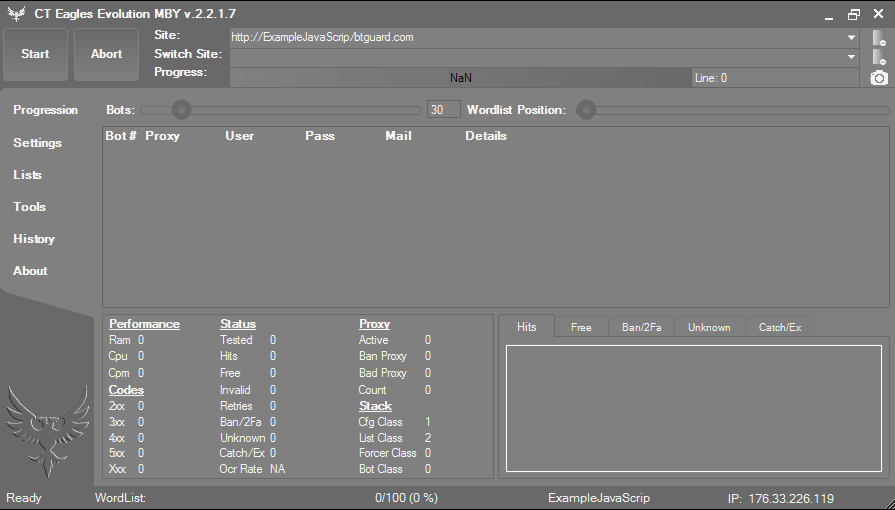The width and height of the screenshot is (895, 510).
Task: Click the Bots count input showing 30
Action: pyautogui.click(x=444, y=110)
